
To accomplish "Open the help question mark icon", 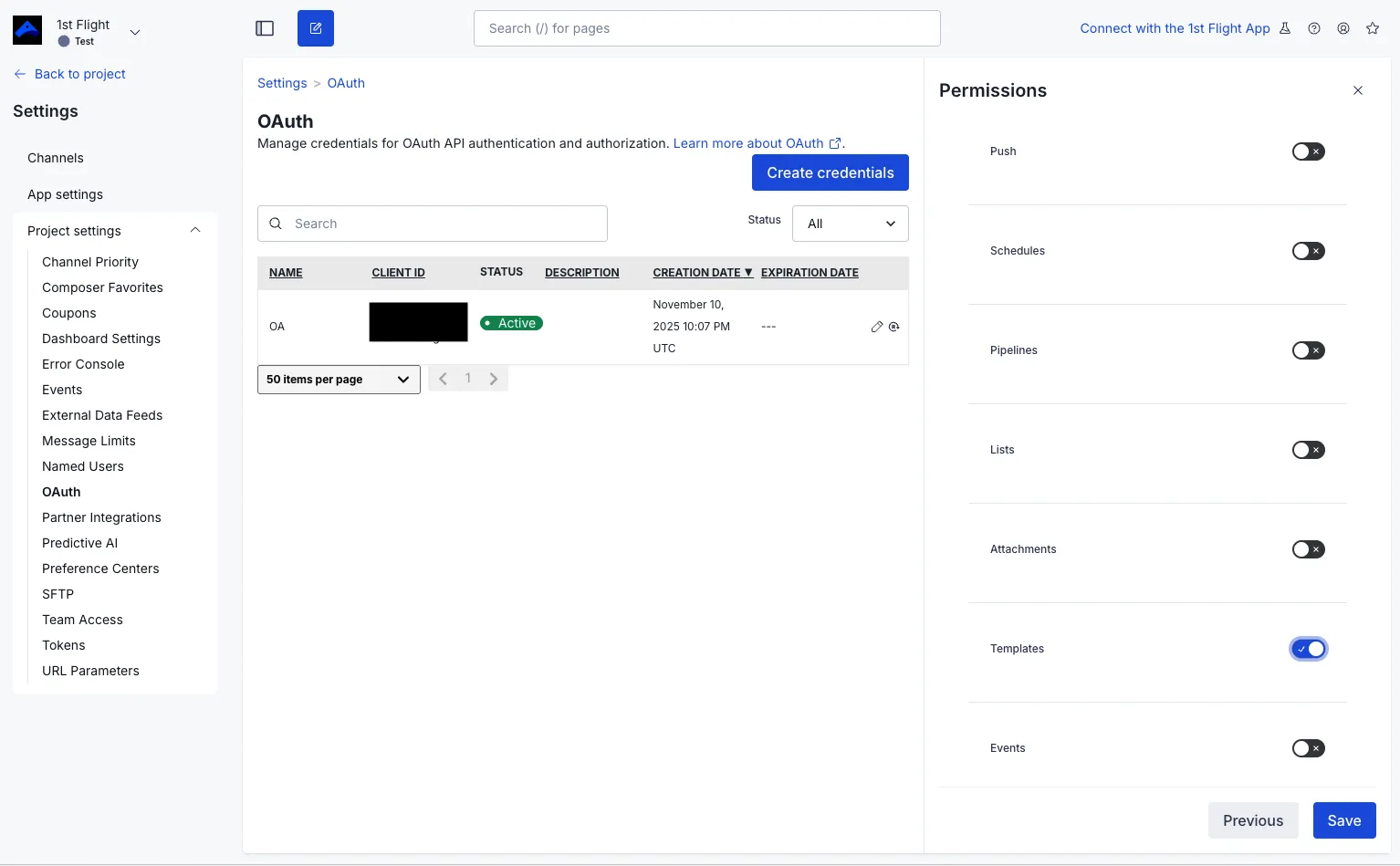I will 1314,28.
